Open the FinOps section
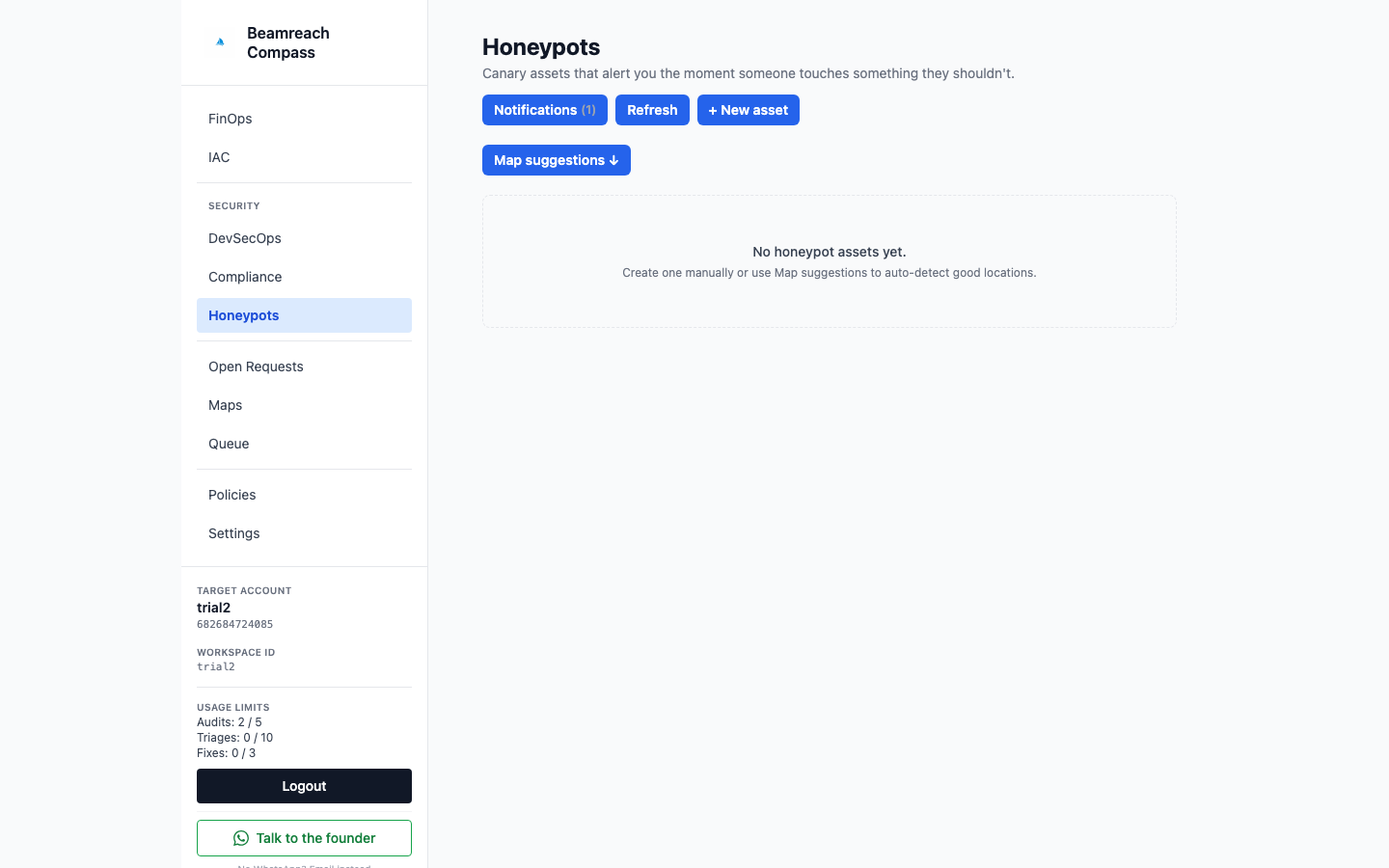Image resolution: width=1389 pixels, height=868 pixels. pos(304,119)
